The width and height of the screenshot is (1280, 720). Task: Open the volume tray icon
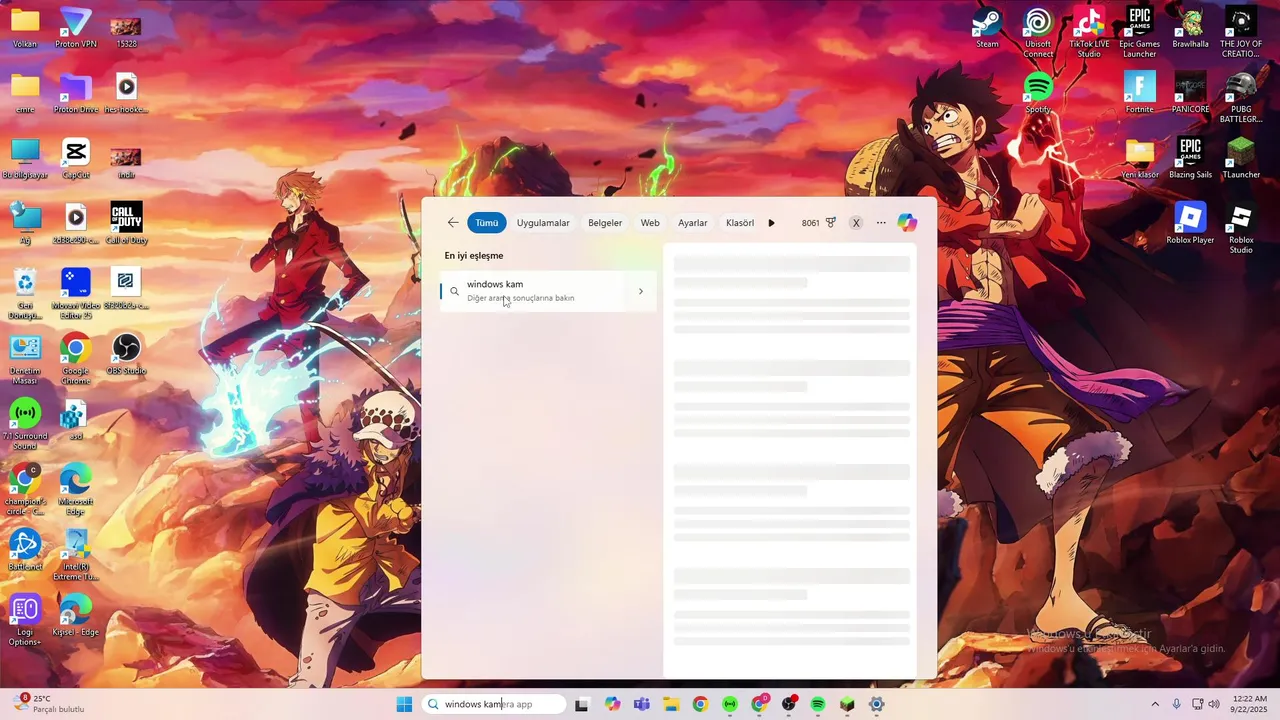coord(1214,704)
